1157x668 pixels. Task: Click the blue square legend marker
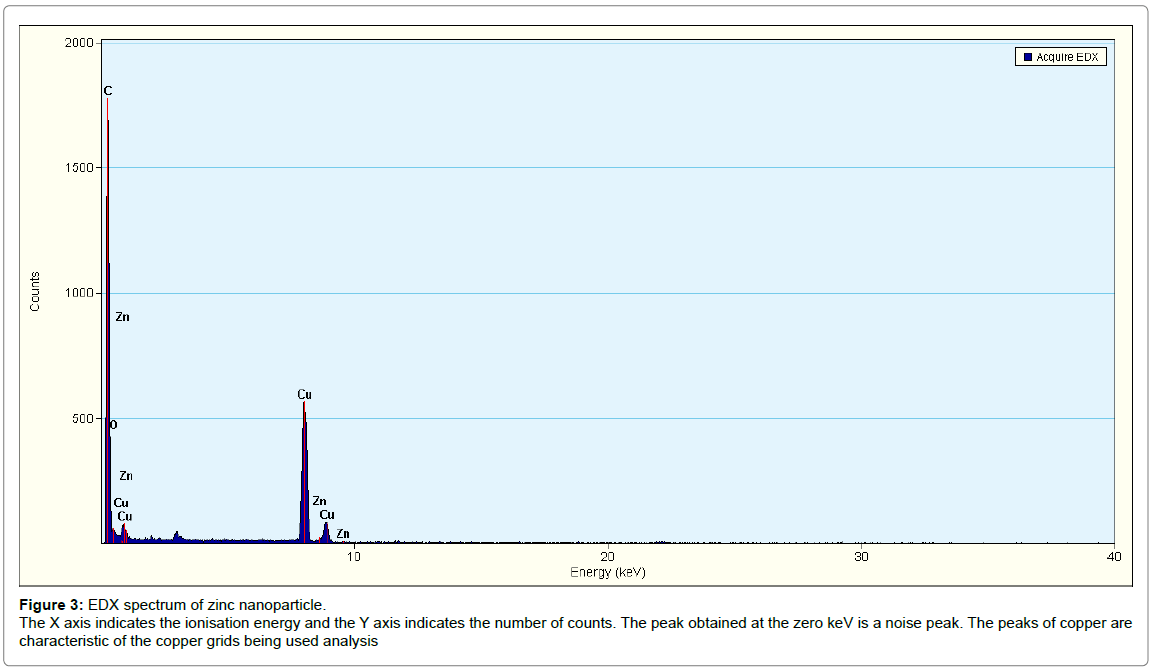point(1027,57)
